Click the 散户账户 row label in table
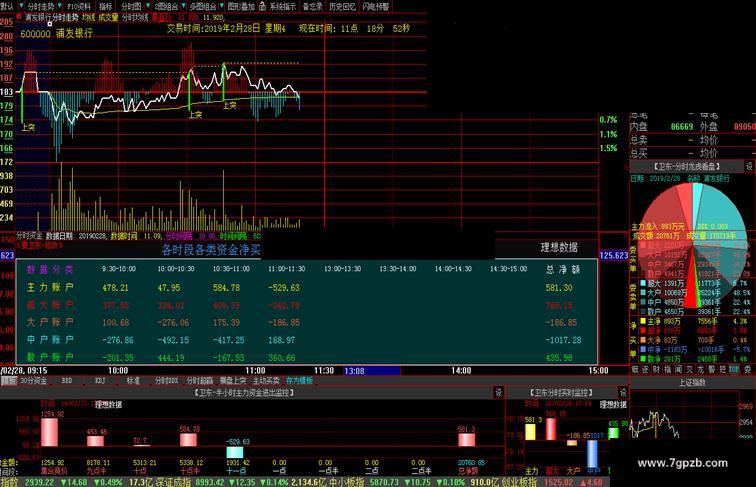Image resolution: width=756 pixels, height=487 pixels. [x=50, y=357]
